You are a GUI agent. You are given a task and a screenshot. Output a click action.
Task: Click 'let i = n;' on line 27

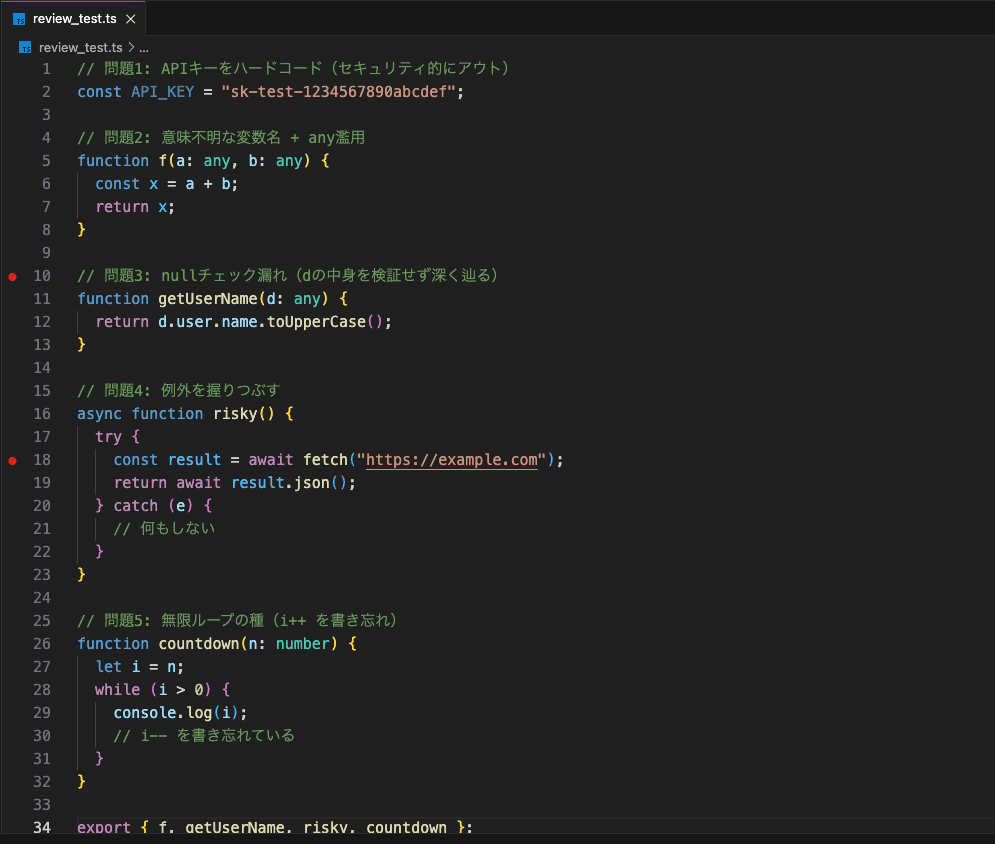tap(140, 667)
